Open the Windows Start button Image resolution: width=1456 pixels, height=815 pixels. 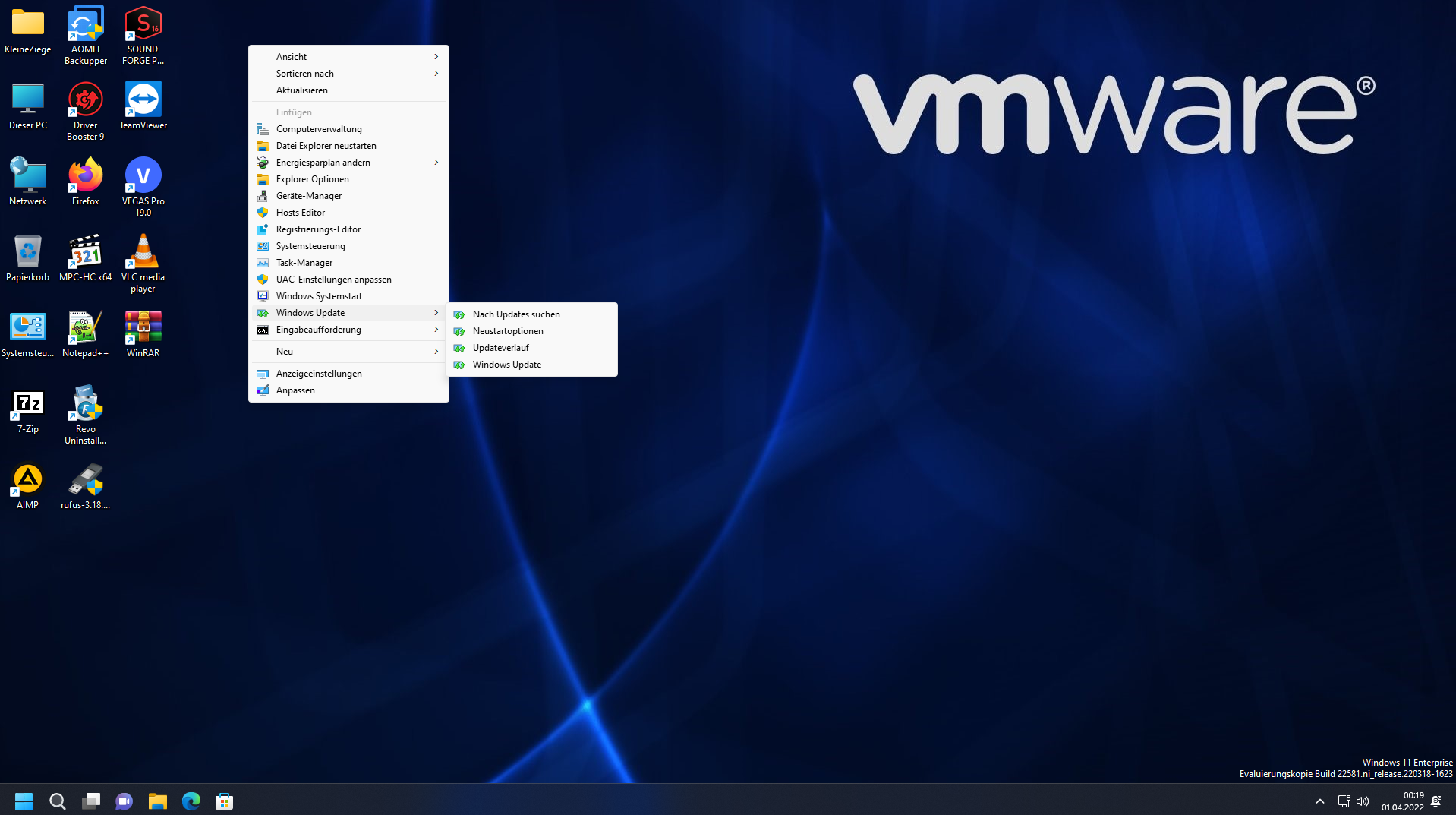24,801
